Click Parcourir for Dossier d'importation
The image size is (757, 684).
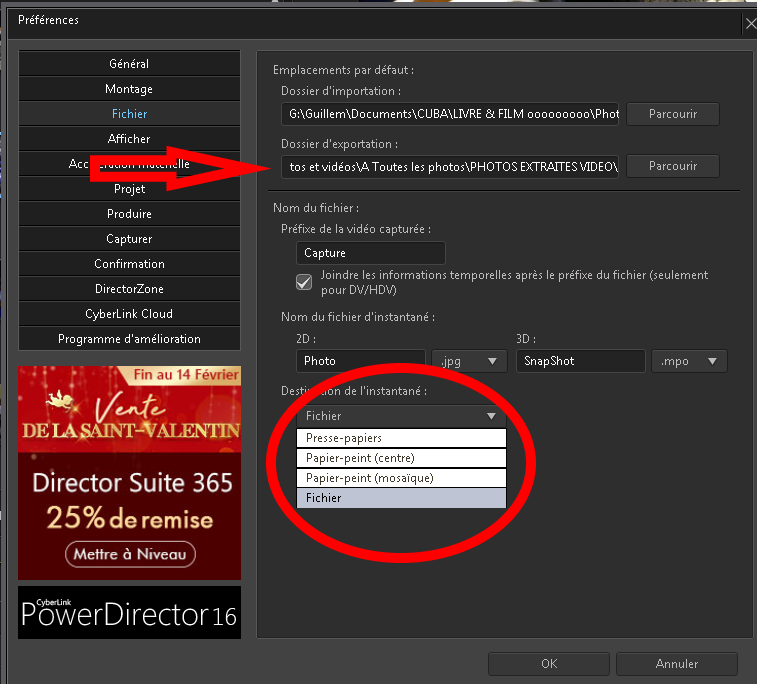[673, 114]
